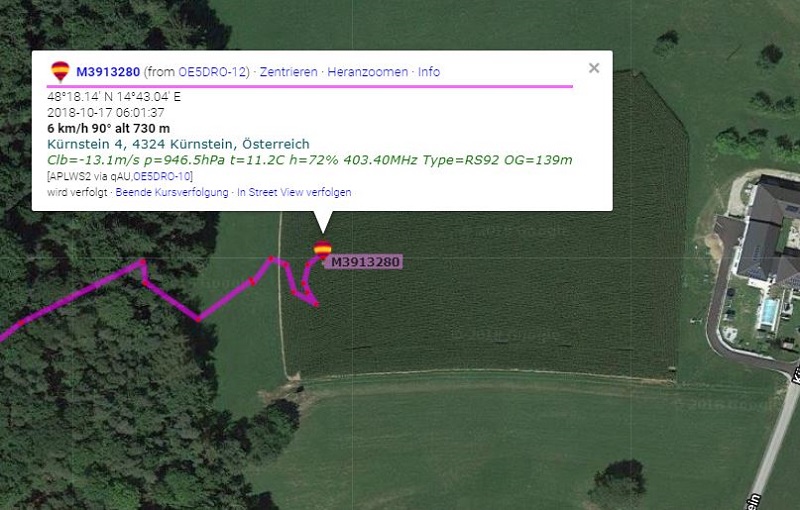Click Heranzoomen to zoom in

[367, 72]
